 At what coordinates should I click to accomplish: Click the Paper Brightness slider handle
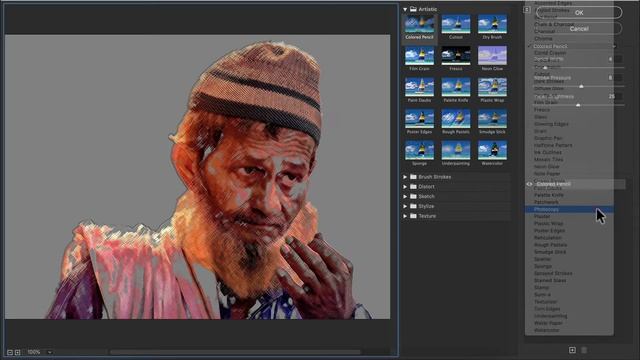click(x=578, y=105)
